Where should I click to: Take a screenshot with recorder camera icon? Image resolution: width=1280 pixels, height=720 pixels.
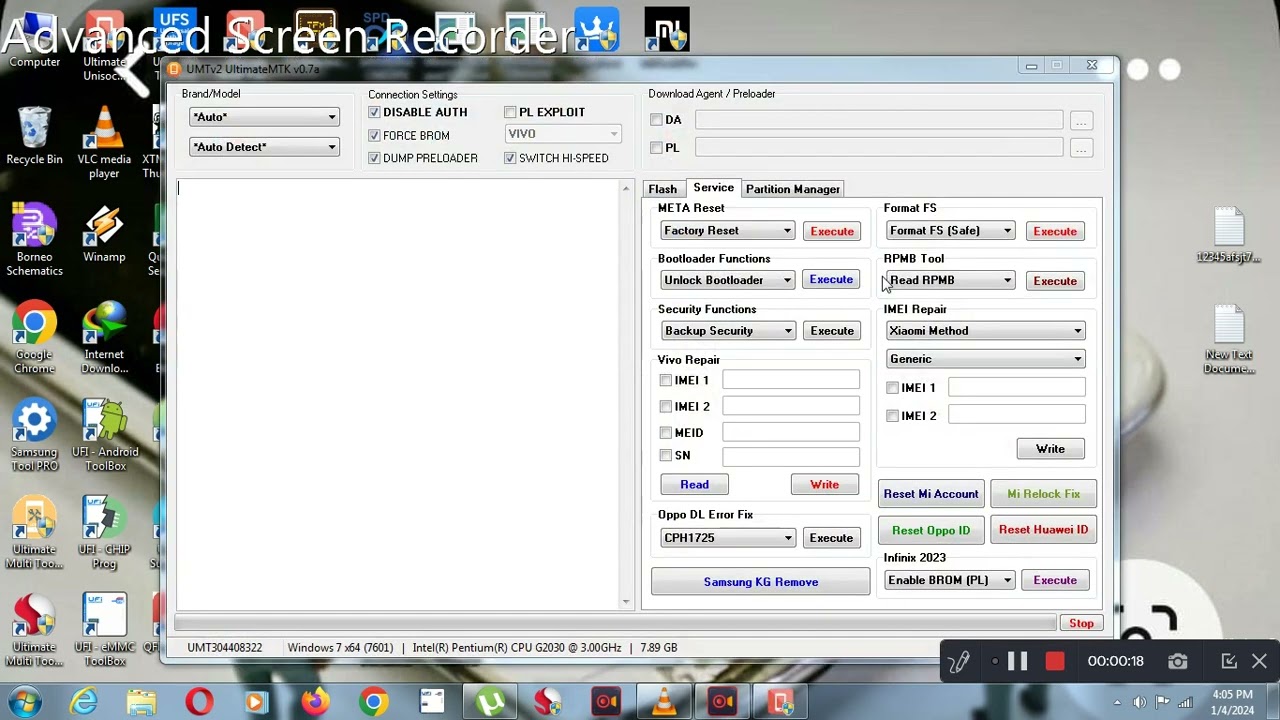click(x=1177, y=661)
